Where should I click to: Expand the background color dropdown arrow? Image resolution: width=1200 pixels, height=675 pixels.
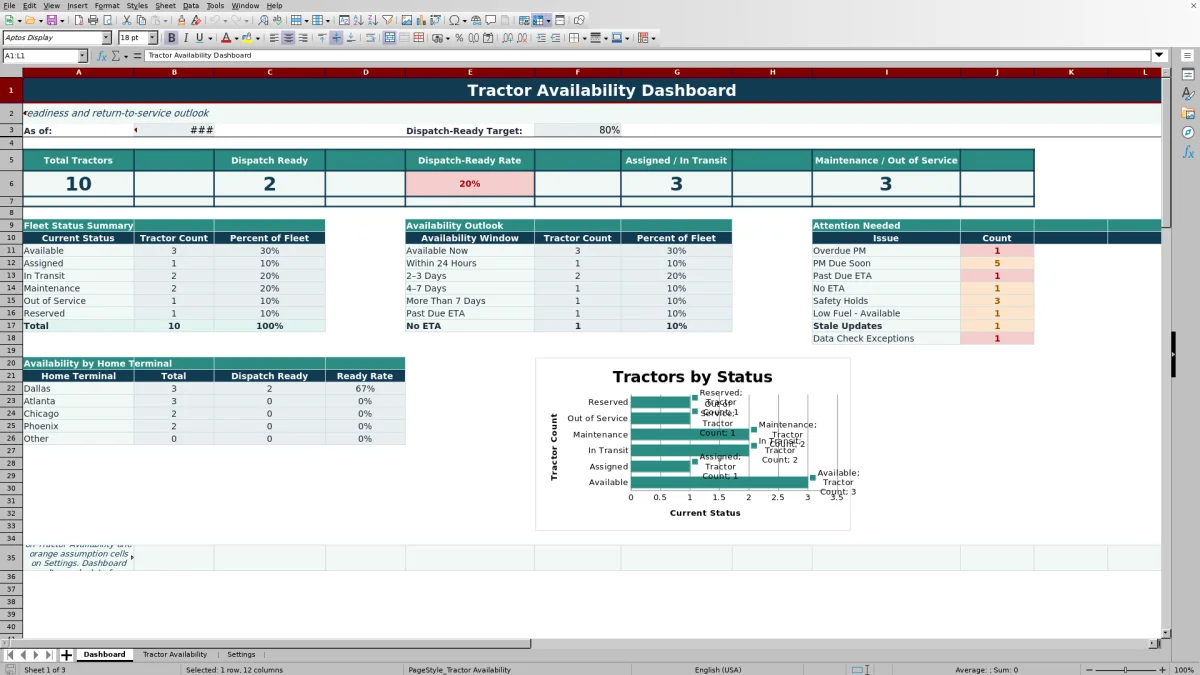pos(257,38)
